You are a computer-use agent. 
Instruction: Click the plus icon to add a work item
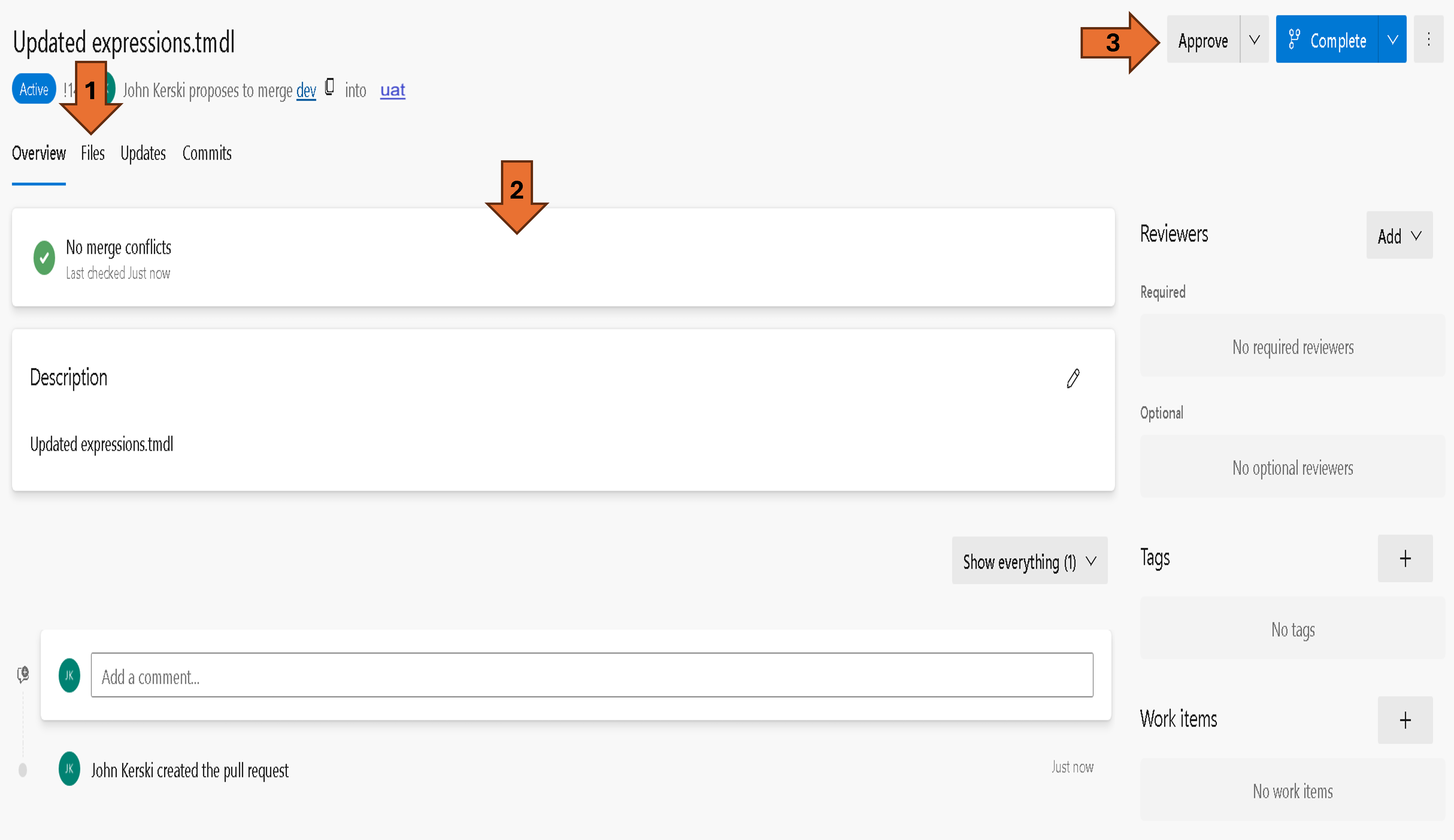1405,719
